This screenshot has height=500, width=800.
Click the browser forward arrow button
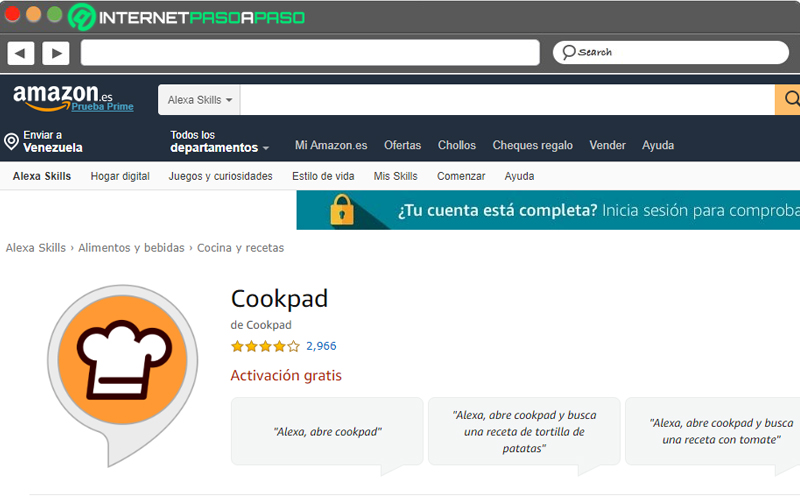click(56, 53)
